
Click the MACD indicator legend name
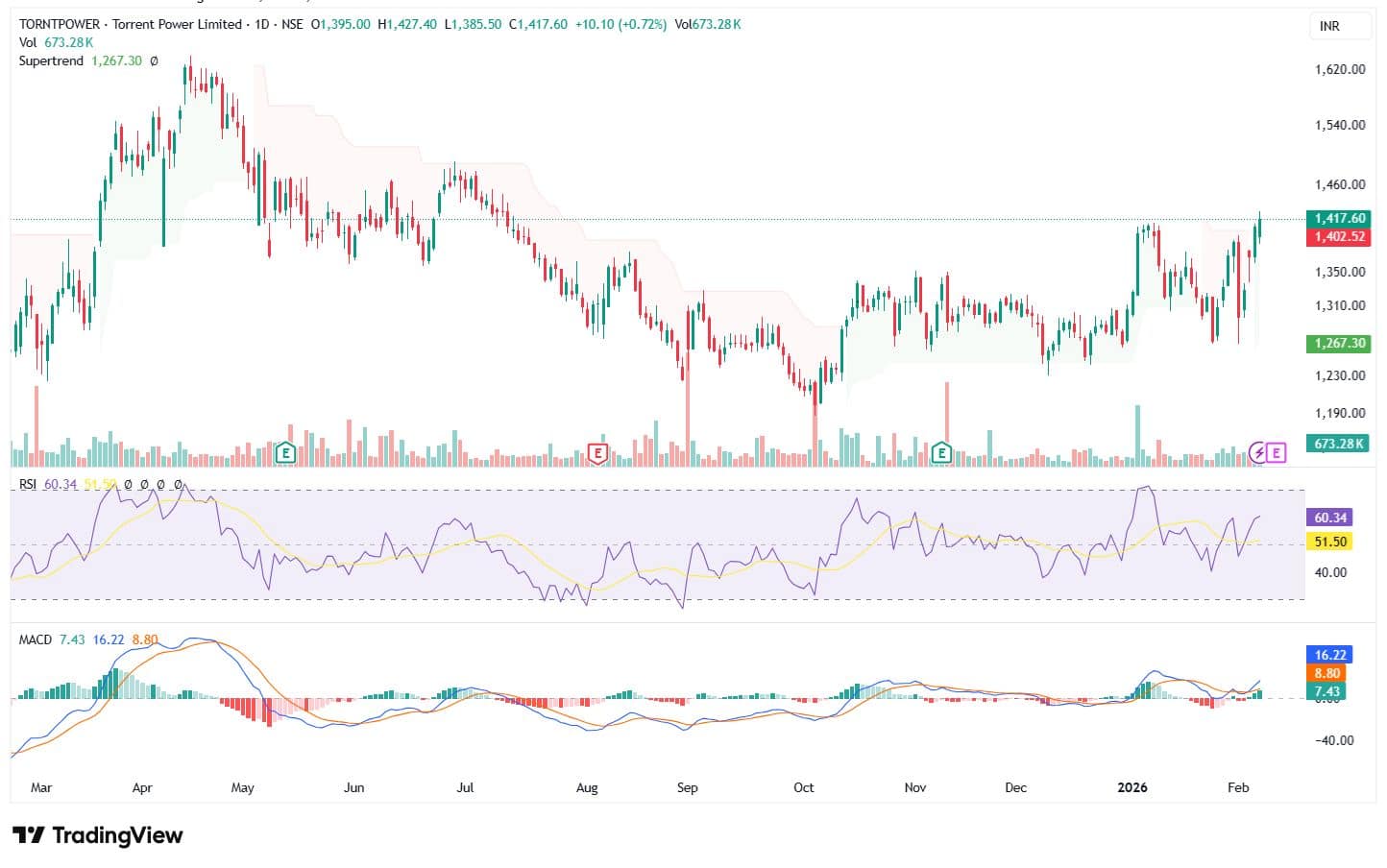36,639
